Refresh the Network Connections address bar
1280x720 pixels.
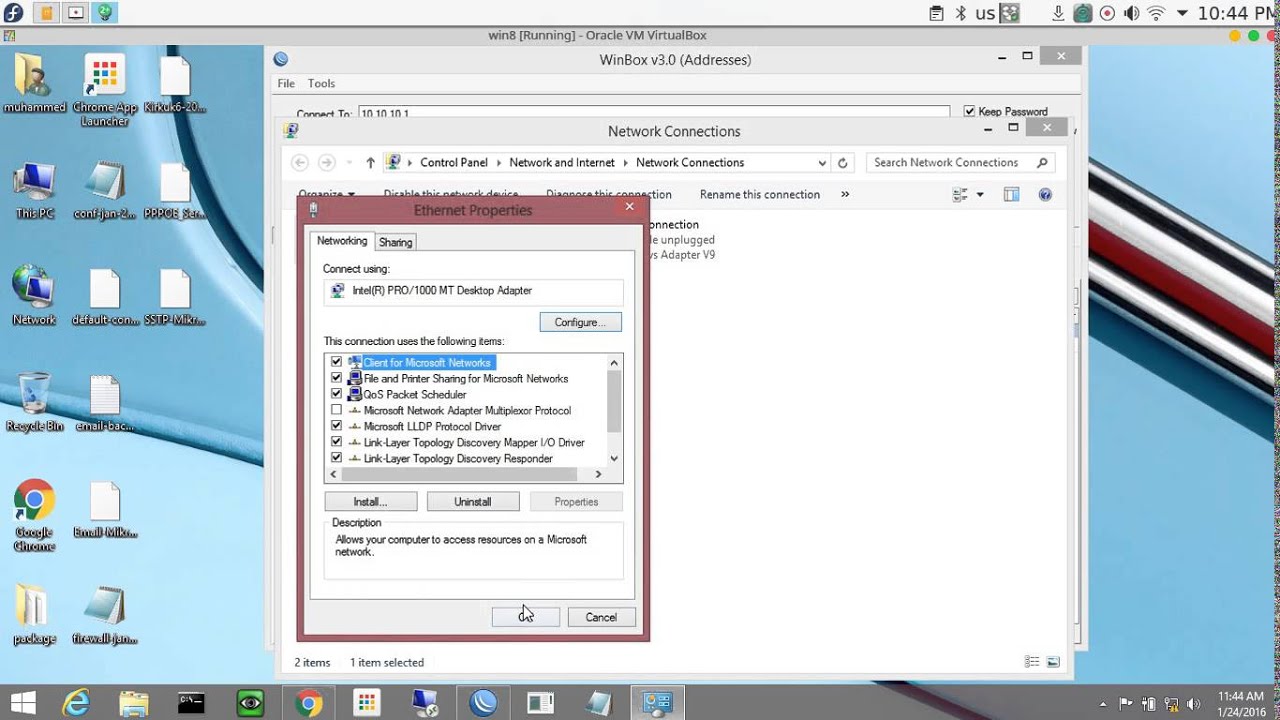point(843,162)
